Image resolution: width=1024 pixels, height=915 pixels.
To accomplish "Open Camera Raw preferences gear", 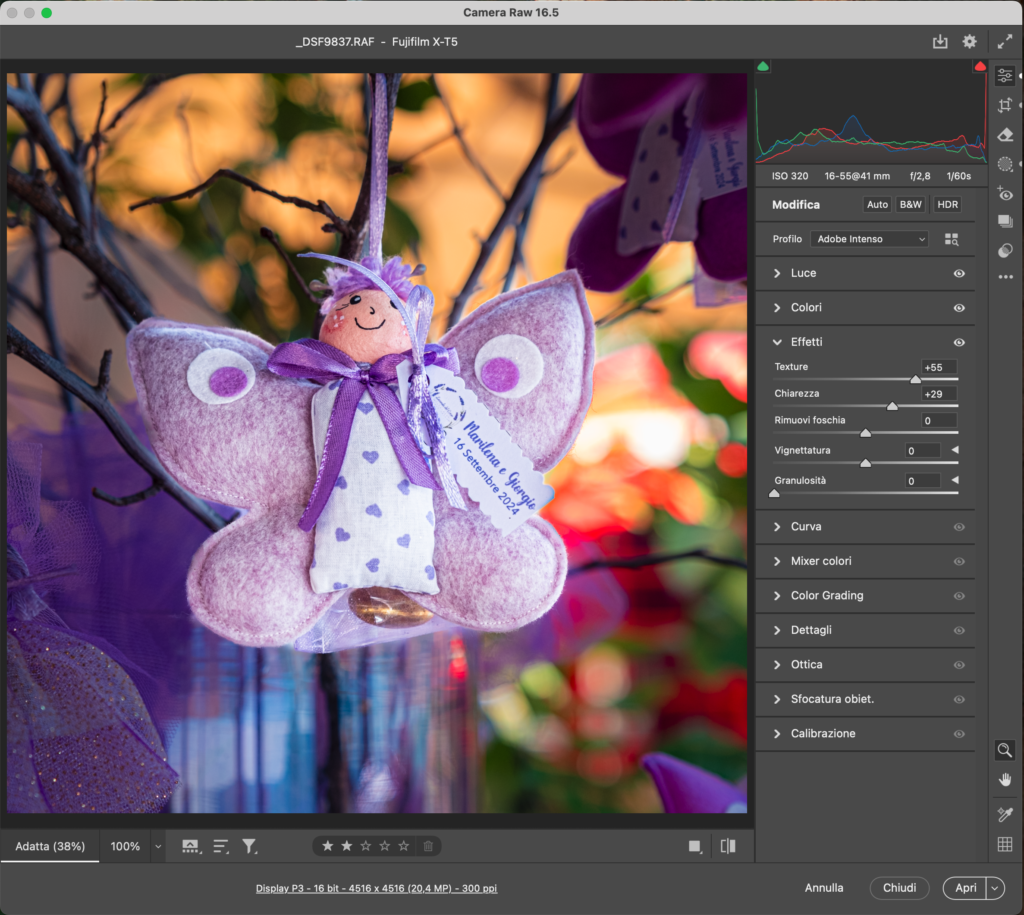I will coord(968,41).
